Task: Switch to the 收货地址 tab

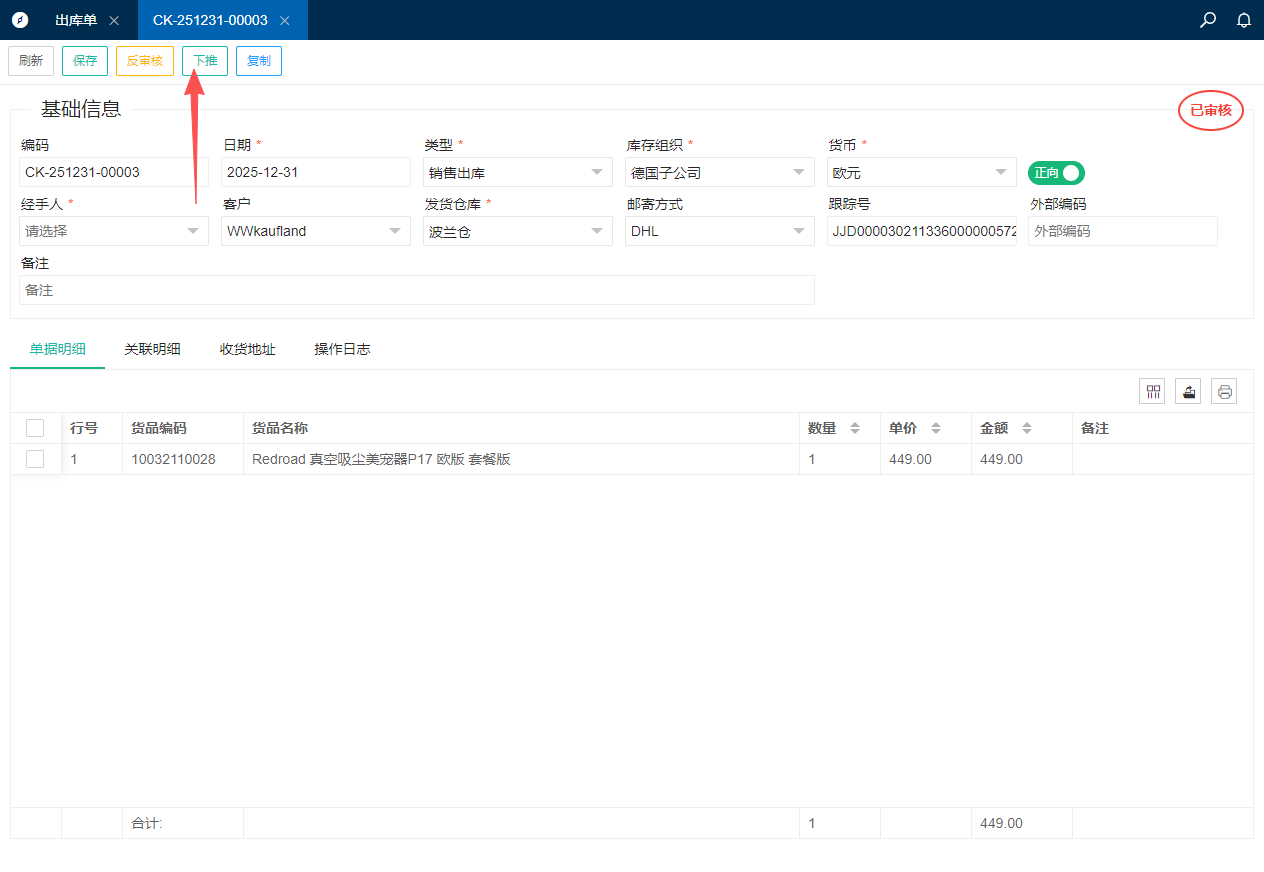Action: point(247,349)
